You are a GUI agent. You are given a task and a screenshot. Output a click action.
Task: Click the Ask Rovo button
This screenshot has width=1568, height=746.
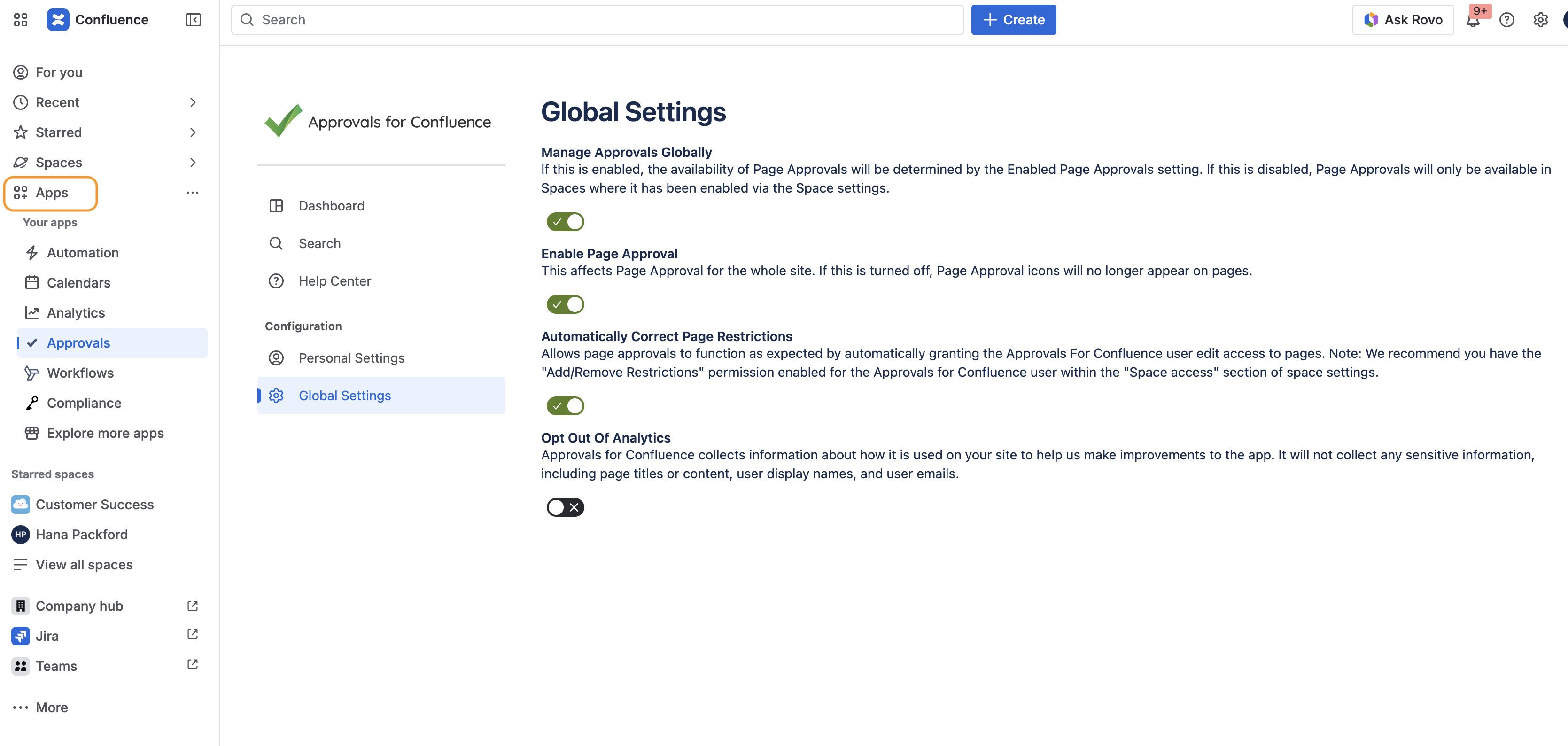click(1403, 20)
